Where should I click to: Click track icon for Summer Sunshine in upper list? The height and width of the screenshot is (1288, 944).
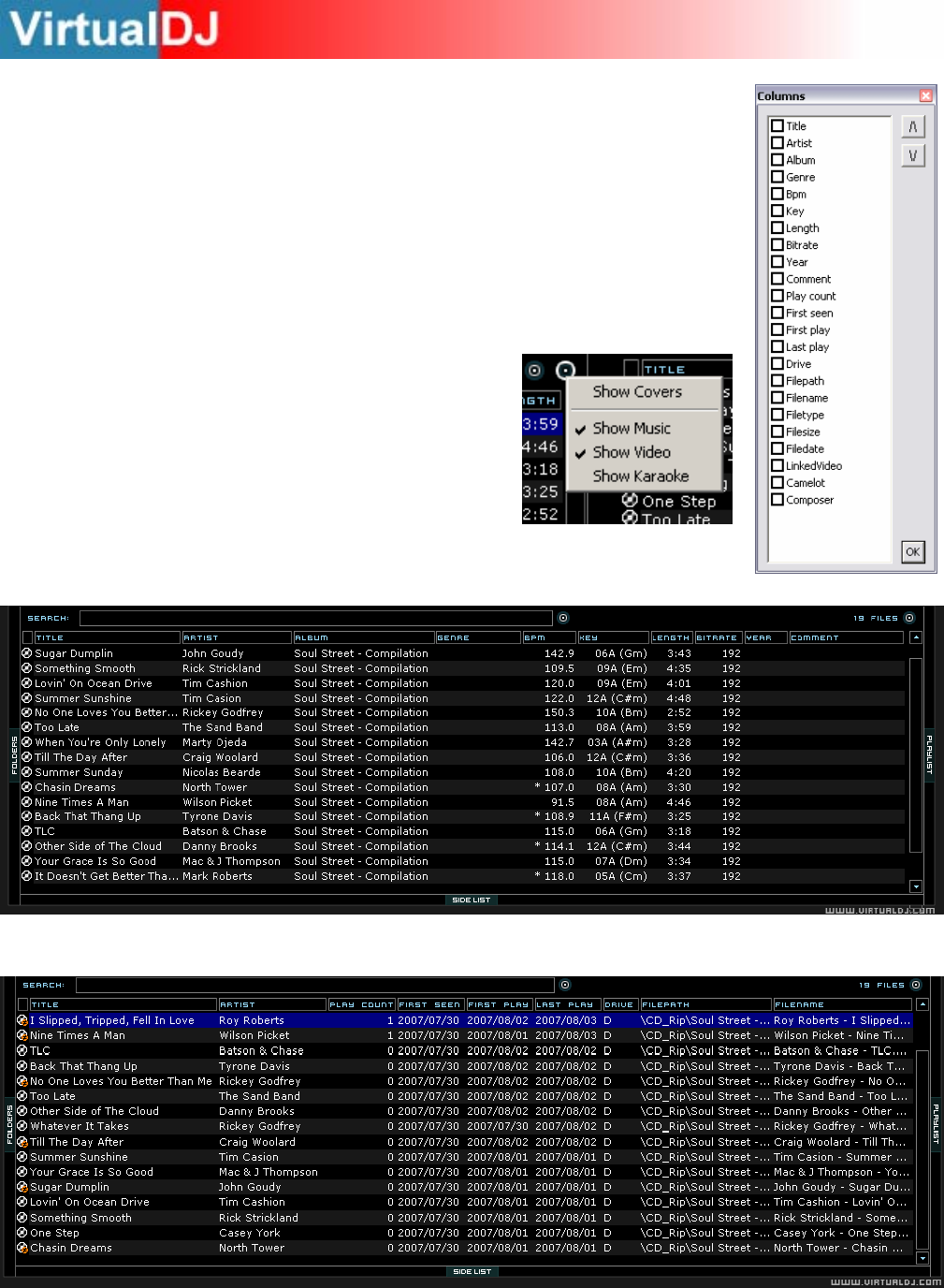pos(27,698)
